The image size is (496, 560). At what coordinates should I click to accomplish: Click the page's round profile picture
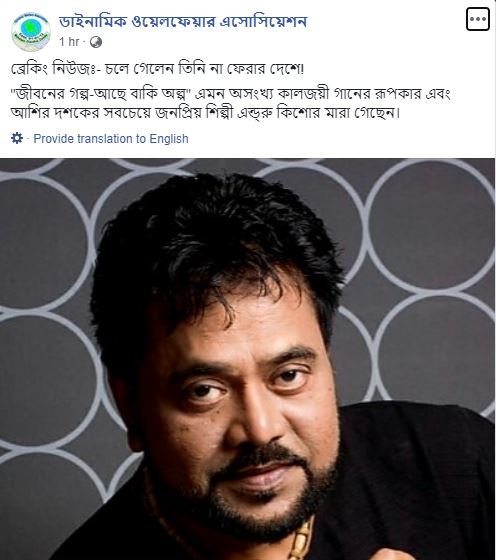pyautogui.click(x=31, y=32)
